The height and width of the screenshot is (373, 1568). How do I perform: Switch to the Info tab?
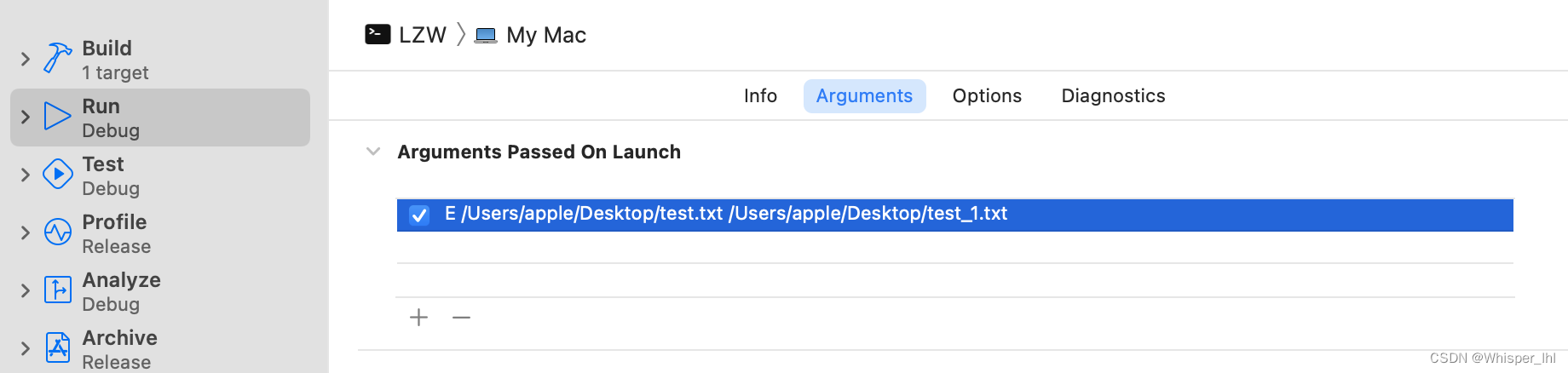click(x=760, y=95)
